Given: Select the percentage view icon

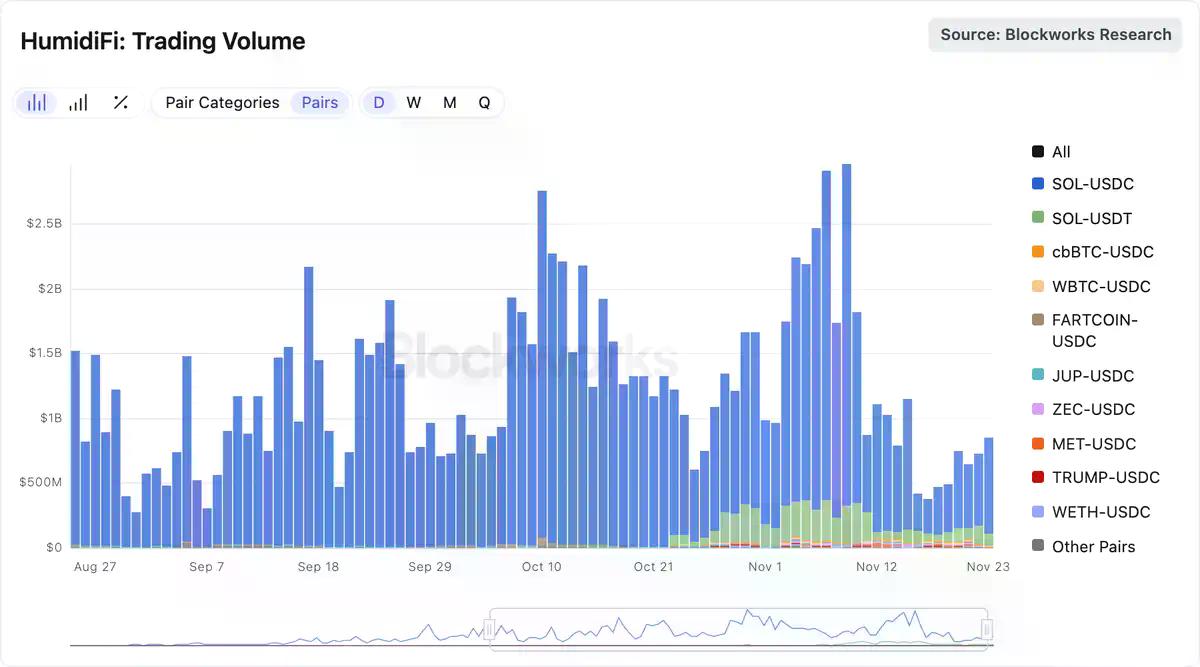Looking at the screenshot, I should click(120, 102).
